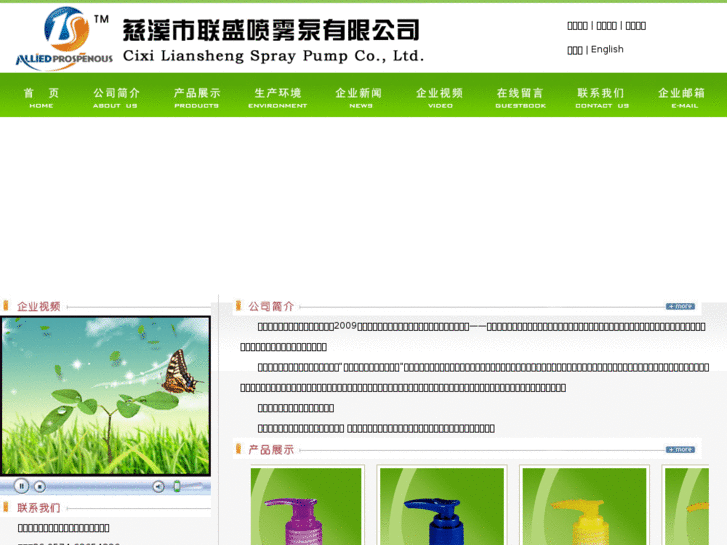Open 联系我们 CONTACT US menu item
The height and width of the screenshot is (545, 727).
tap(601, 98)
